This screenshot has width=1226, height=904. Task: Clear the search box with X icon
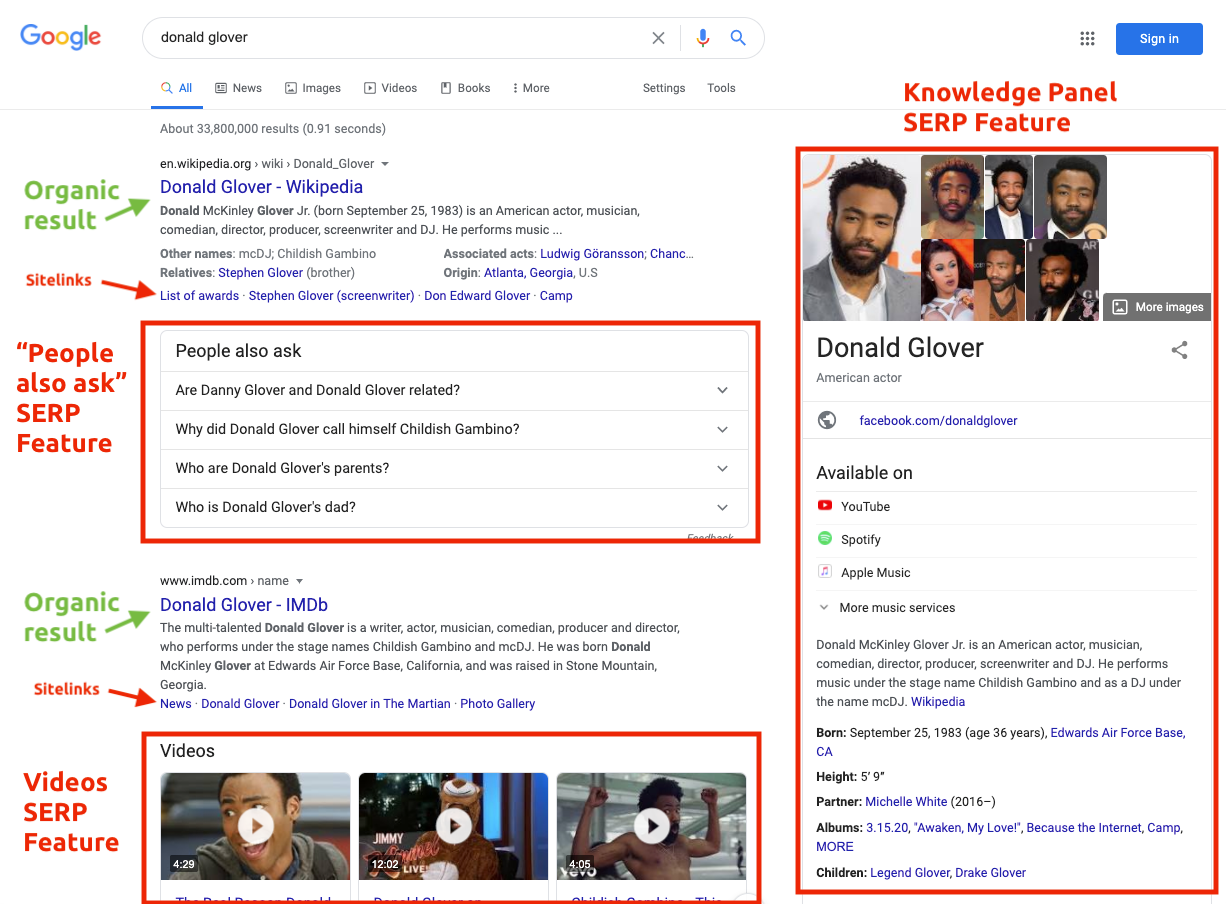[x=658, y=38]
